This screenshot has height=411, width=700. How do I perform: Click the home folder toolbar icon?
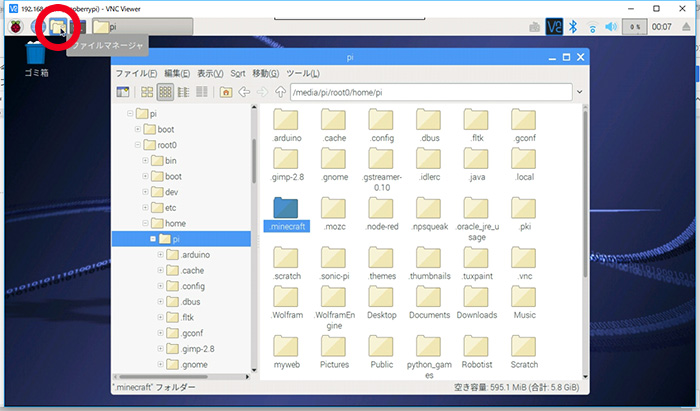(x=225, y=92)
